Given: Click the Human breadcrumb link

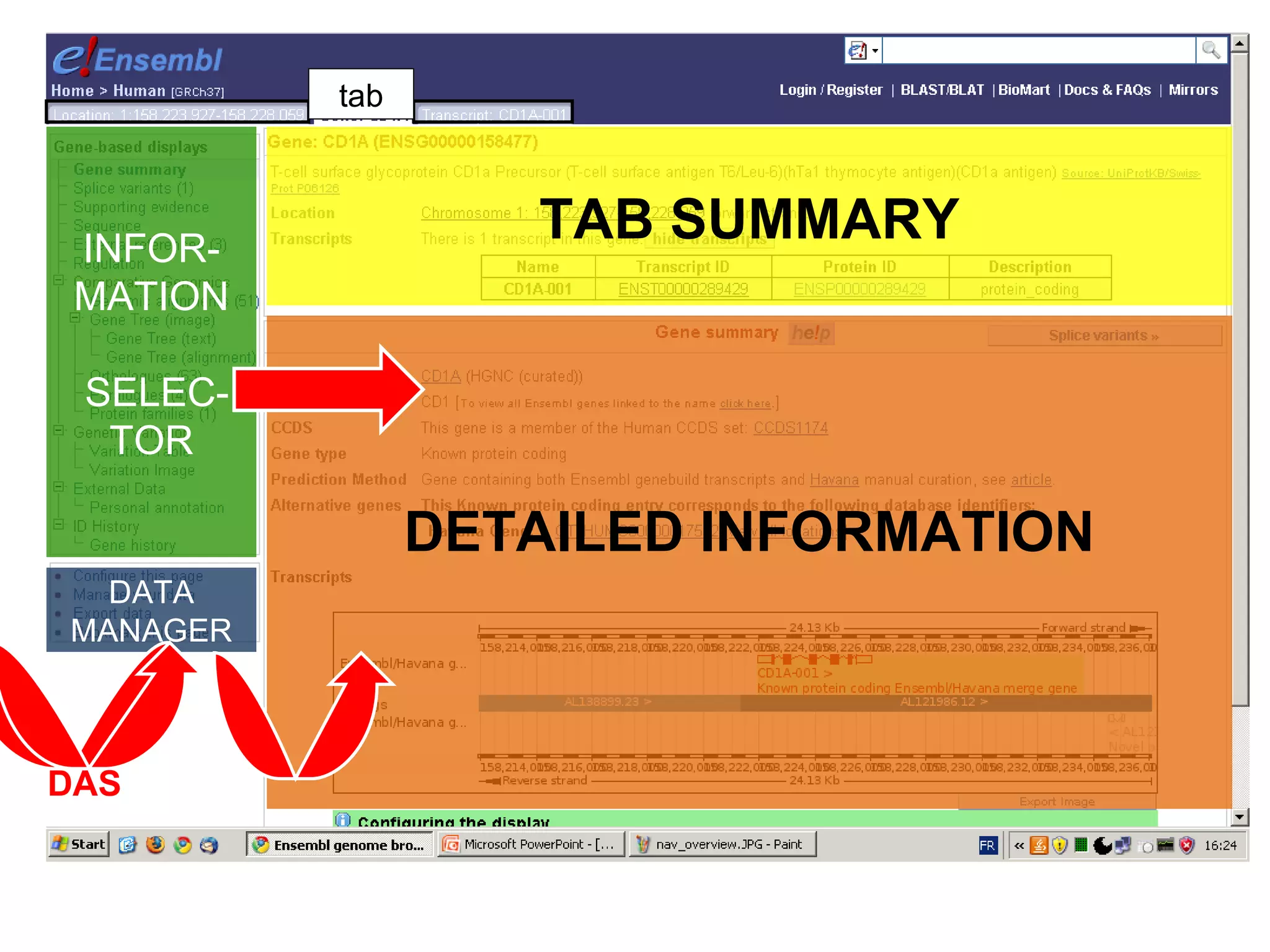Looking at the screenshot, I should [139, 91].
